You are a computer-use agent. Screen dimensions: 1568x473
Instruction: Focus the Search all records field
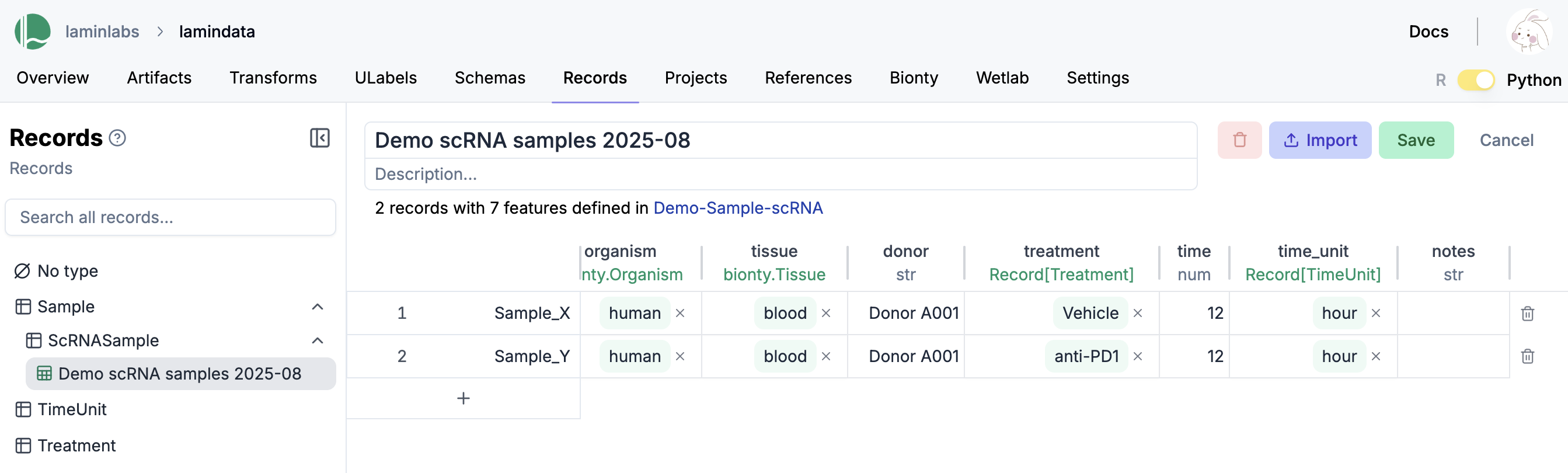tap(170, 217)
